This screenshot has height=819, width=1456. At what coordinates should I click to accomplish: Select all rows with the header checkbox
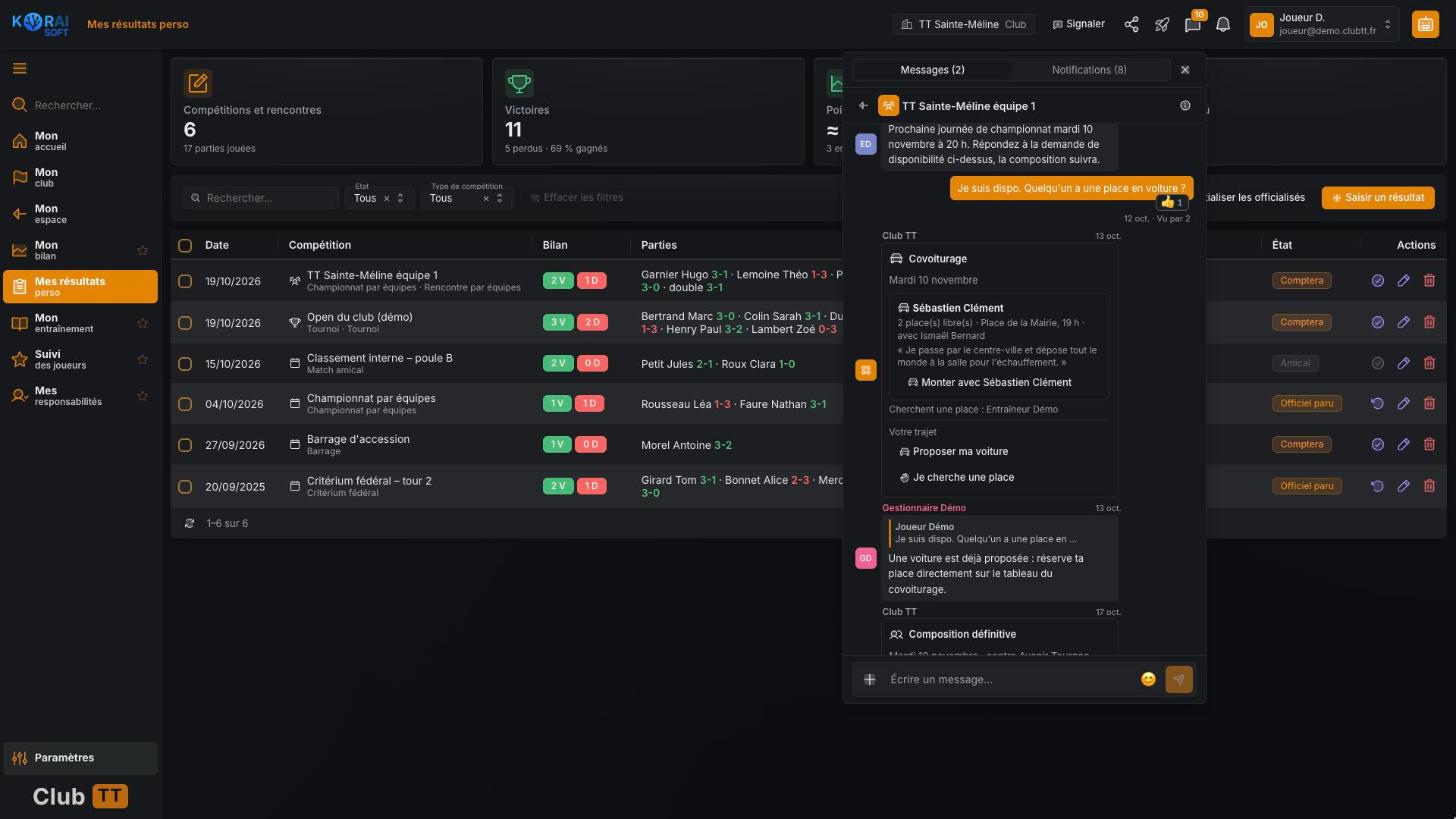tap(185, 245)
